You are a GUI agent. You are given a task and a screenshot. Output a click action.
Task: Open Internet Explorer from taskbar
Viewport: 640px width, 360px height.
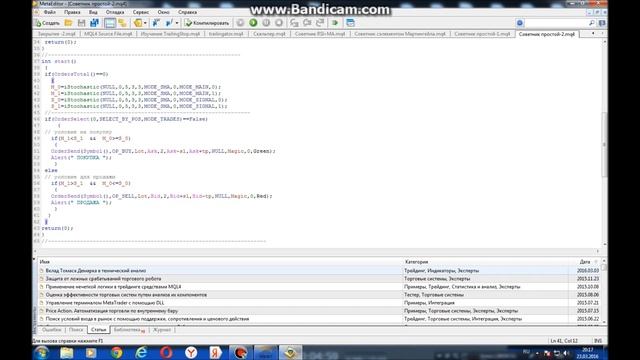(141, 353)
